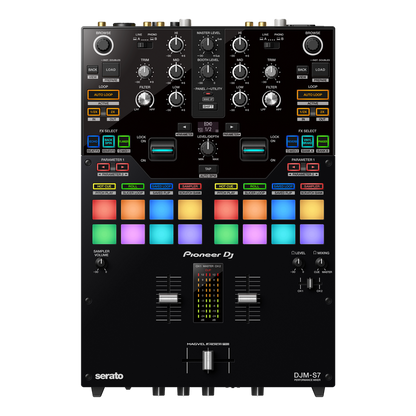Switch right deck pads to SAMPLER mode
The width and height of the screenshot is (416, 416).
coord(312,186)
